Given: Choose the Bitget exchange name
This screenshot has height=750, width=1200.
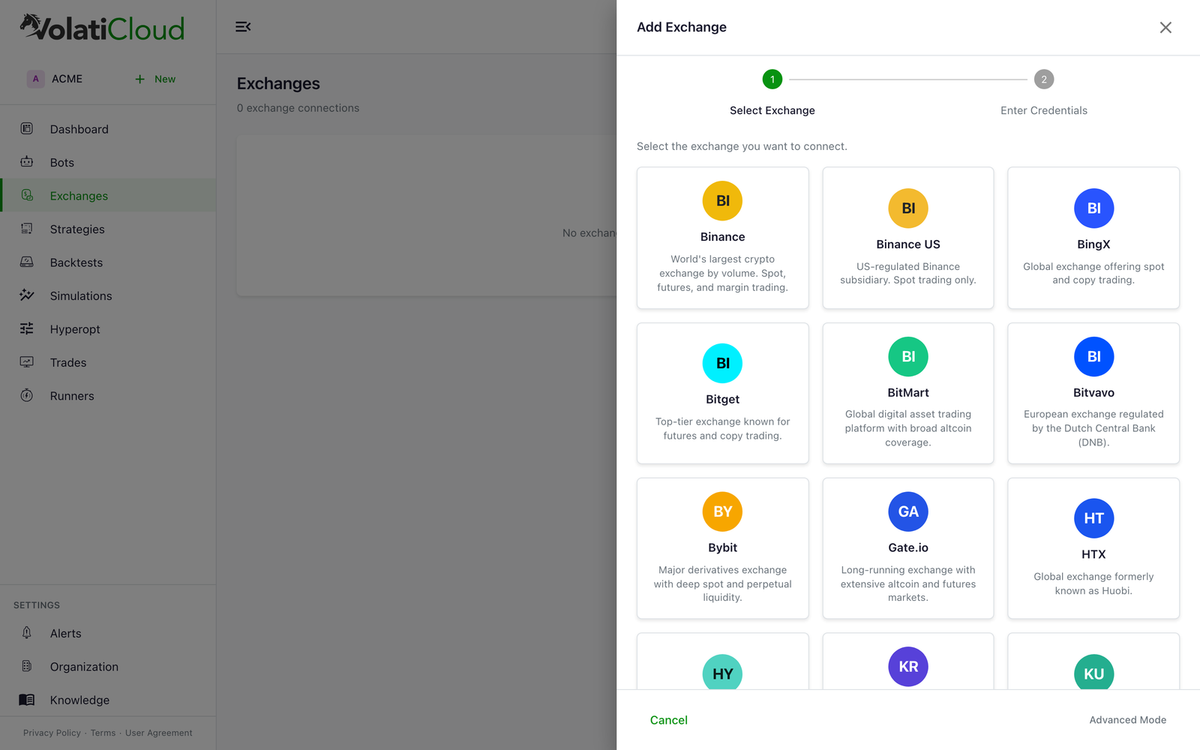Looking at the screenshot, I should (x=723, y=399).
